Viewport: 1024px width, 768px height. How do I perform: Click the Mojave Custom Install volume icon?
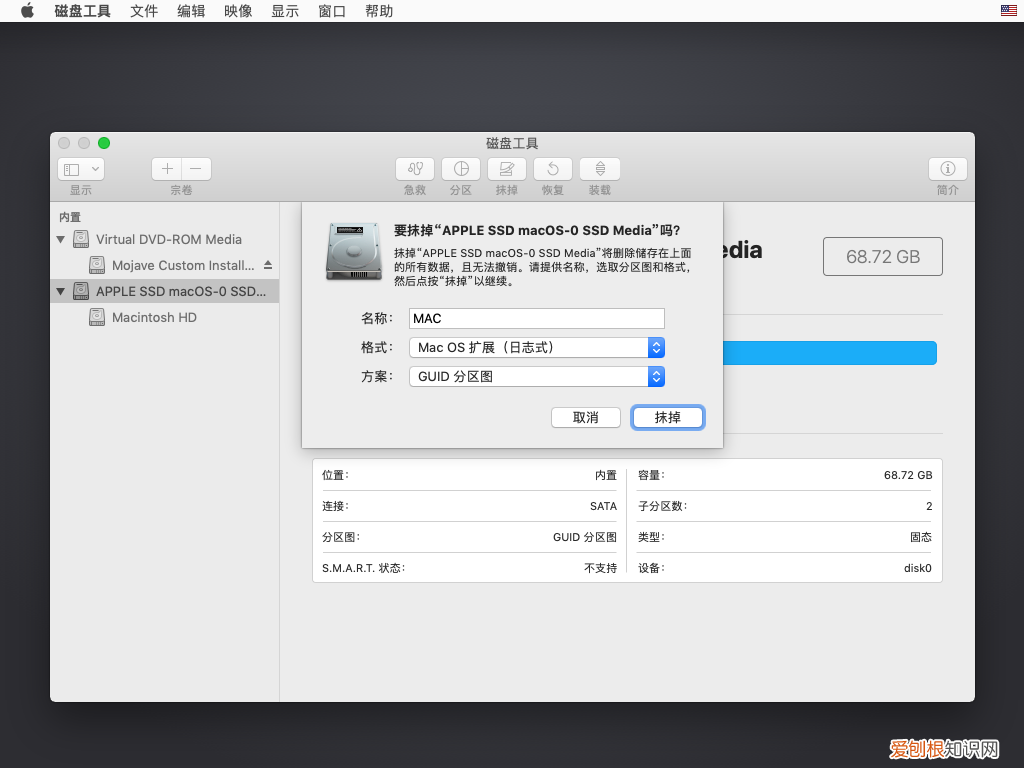[97, 265]
